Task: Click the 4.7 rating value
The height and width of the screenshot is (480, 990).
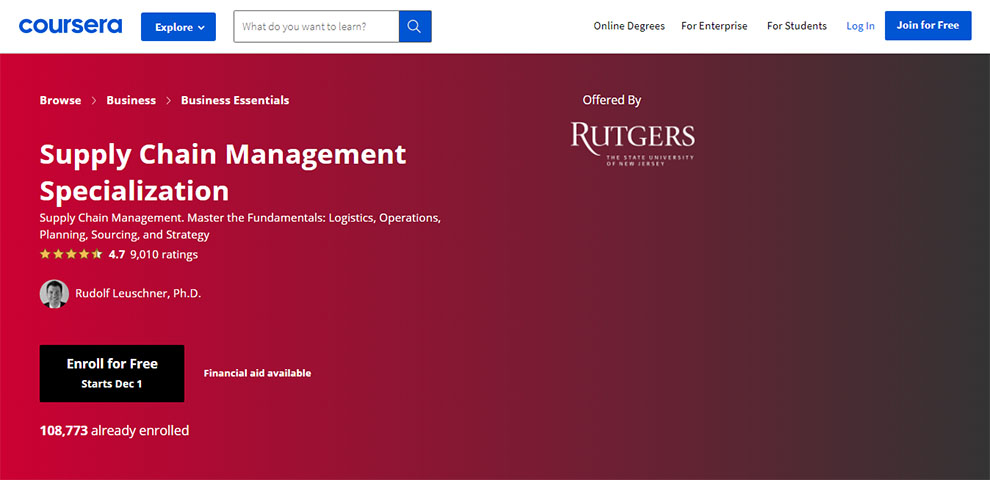Action: [x=117, y=255]
